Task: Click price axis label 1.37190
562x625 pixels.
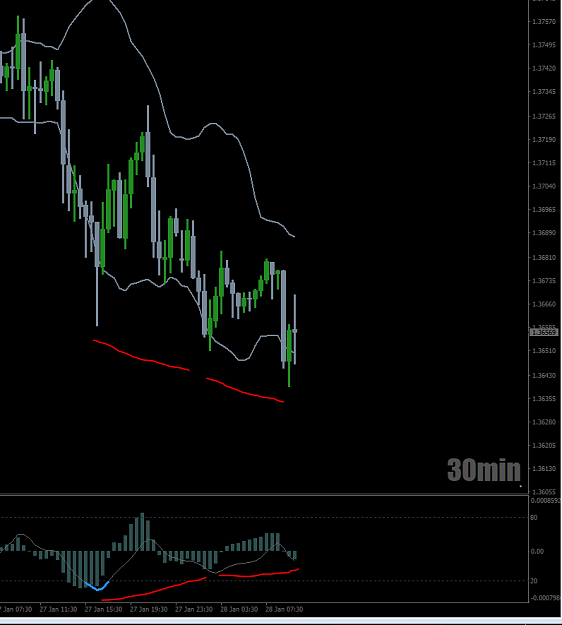Action: pos(544,140)
